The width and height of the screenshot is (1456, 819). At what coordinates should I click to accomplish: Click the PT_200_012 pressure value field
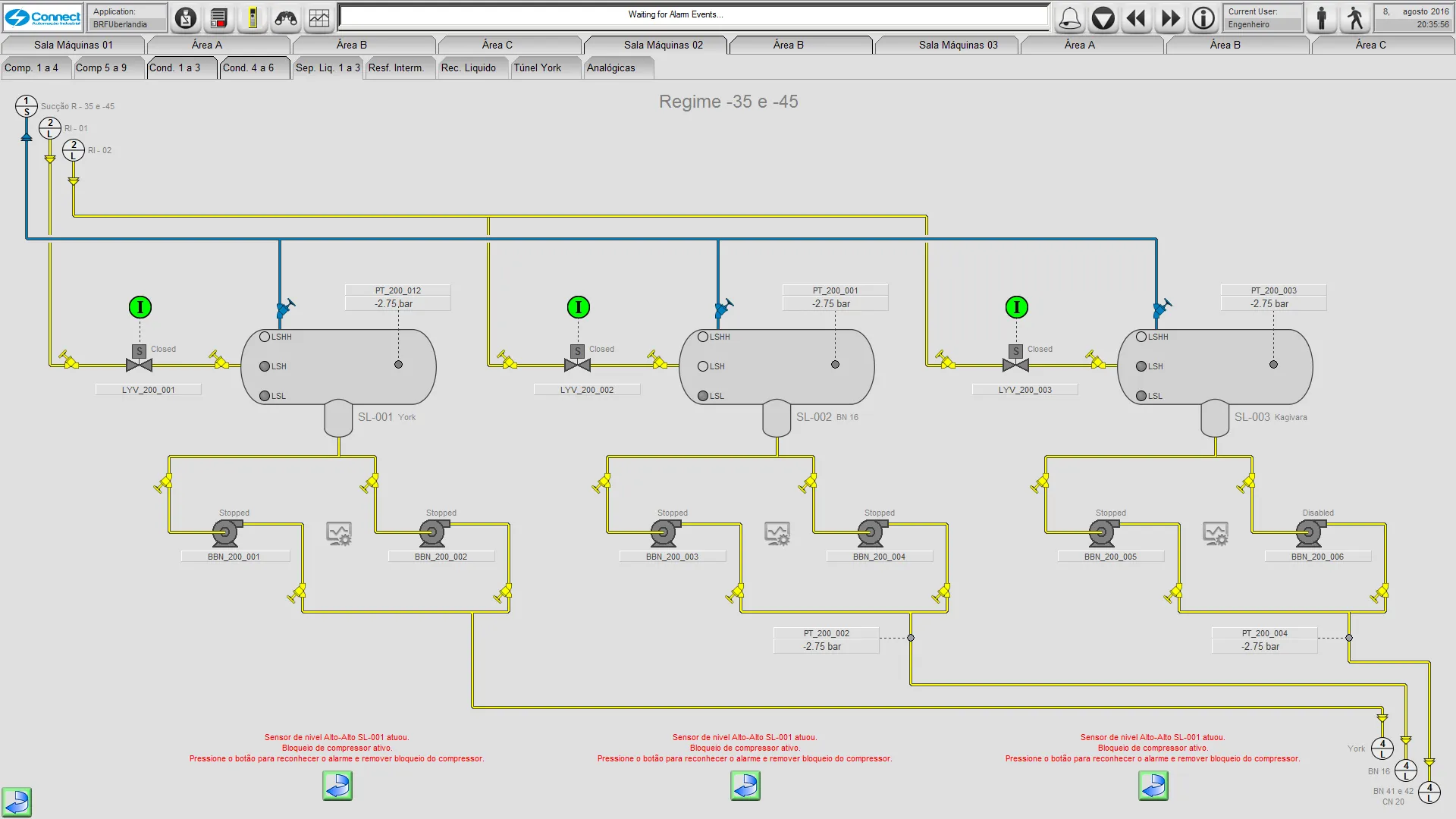coord(397,303)
